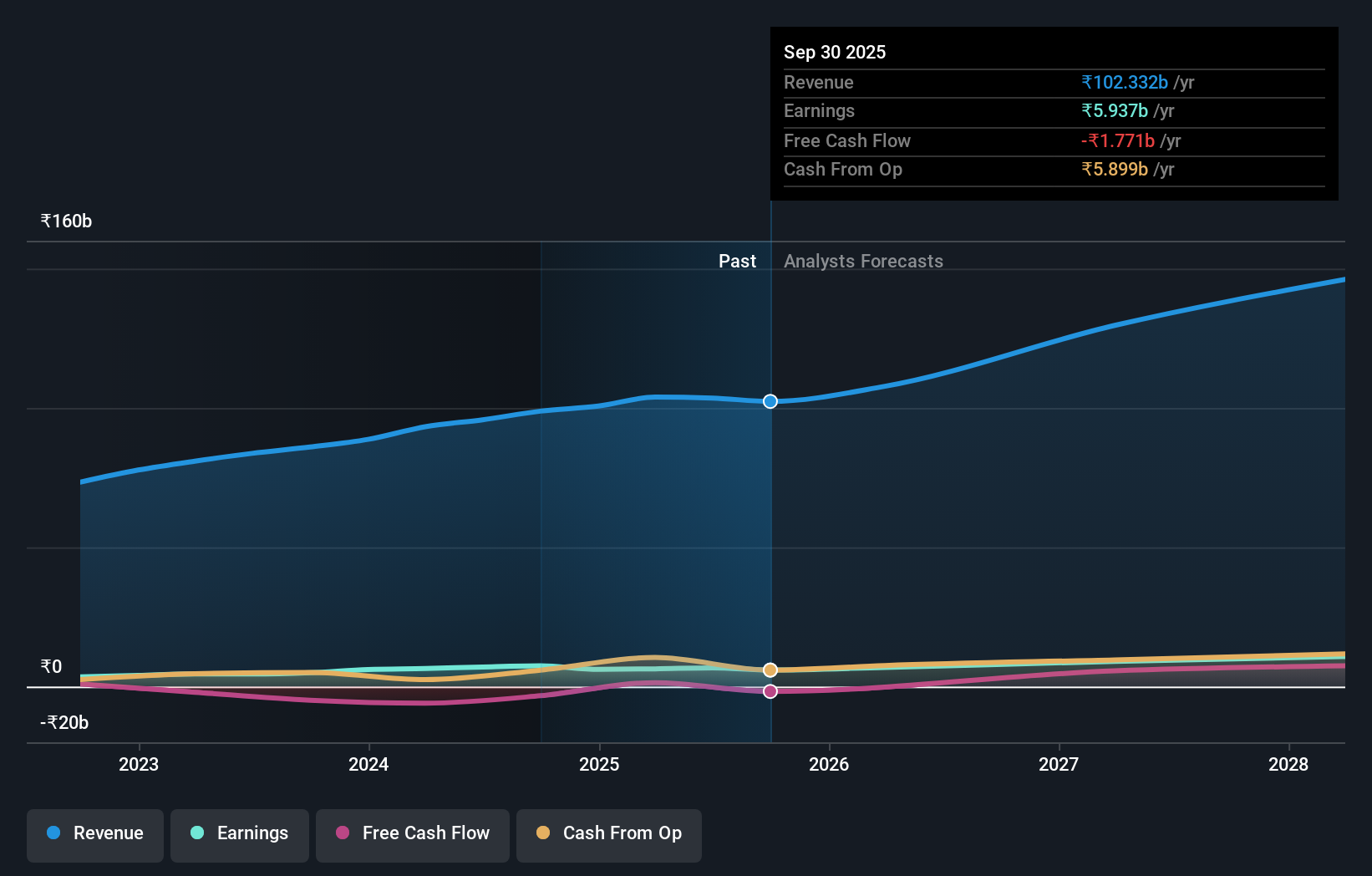Select the Revenue data point marker on the chart
1372x876 pixels.
(770, 401)
